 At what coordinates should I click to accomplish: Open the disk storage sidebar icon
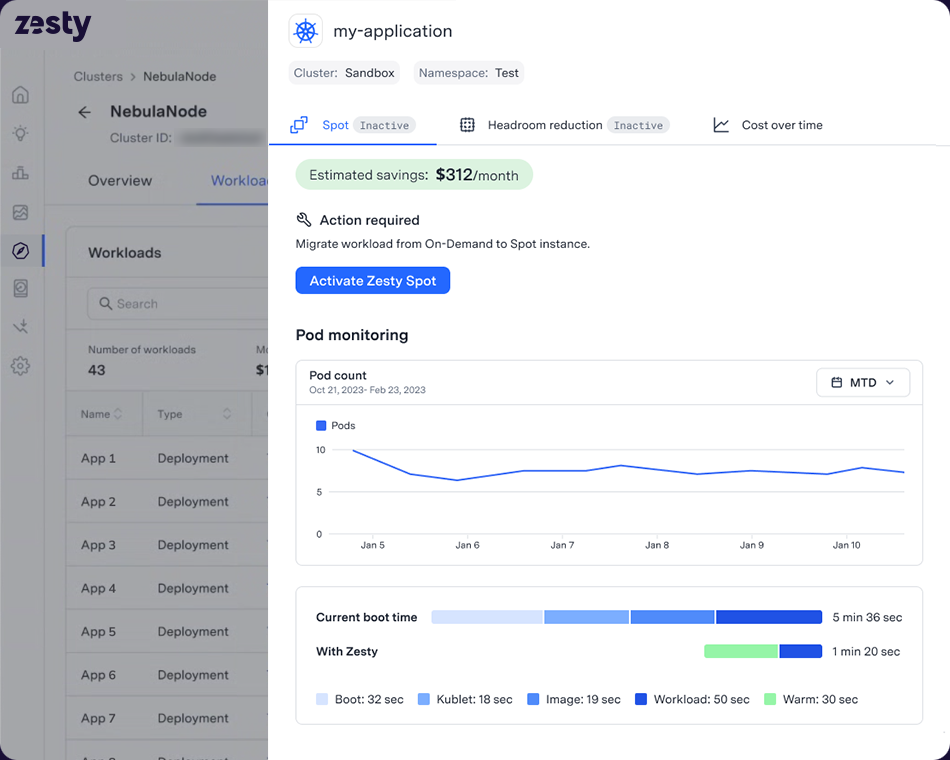click(x=21, y=288)
